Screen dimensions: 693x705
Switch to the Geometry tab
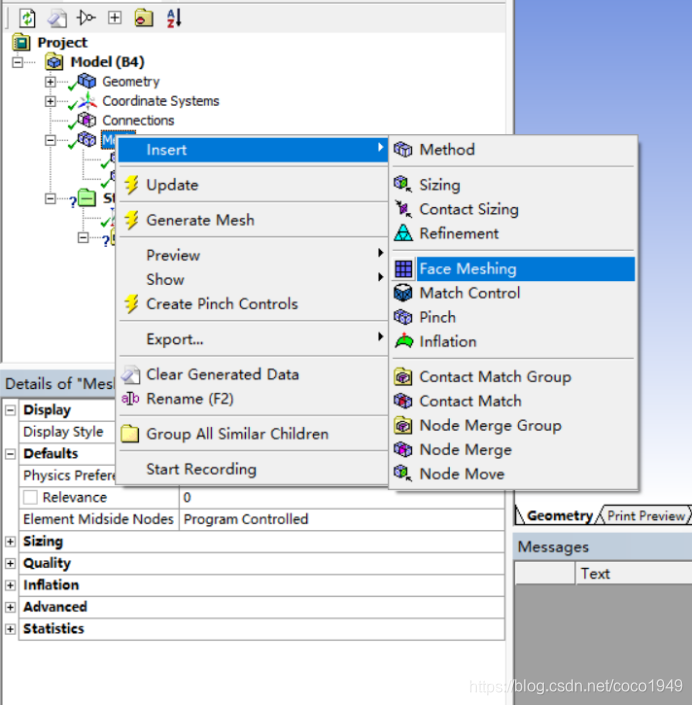tap(559, 516)
